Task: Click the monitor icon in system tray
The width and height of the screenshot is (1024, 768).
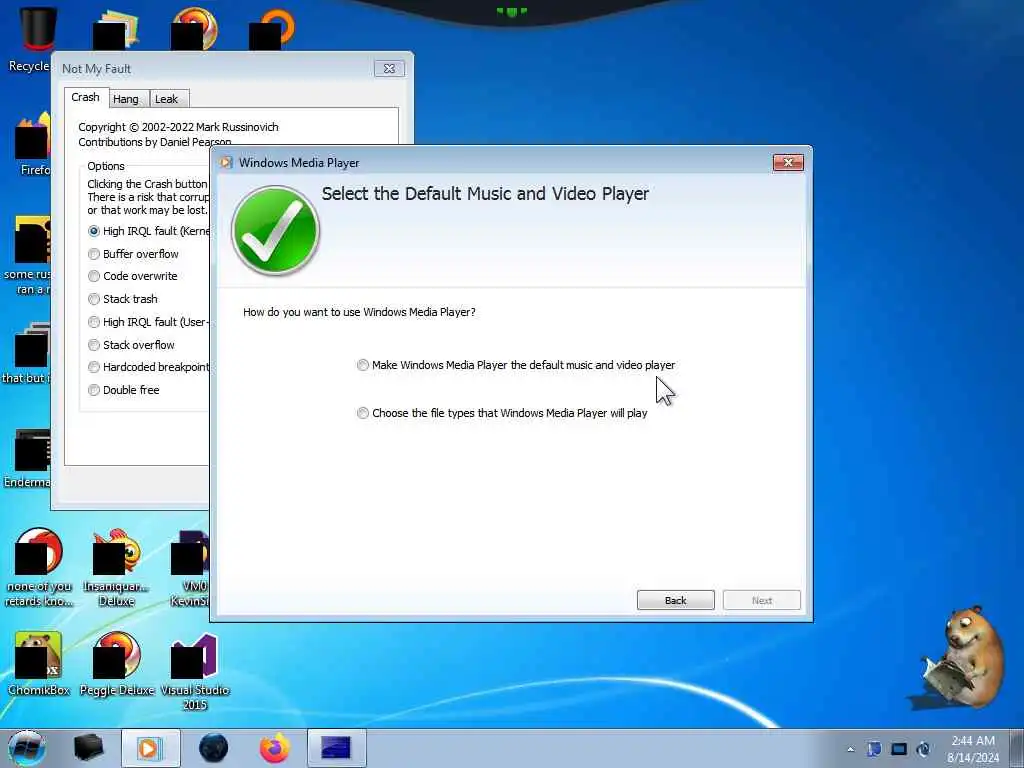Action: coord(899,749)
